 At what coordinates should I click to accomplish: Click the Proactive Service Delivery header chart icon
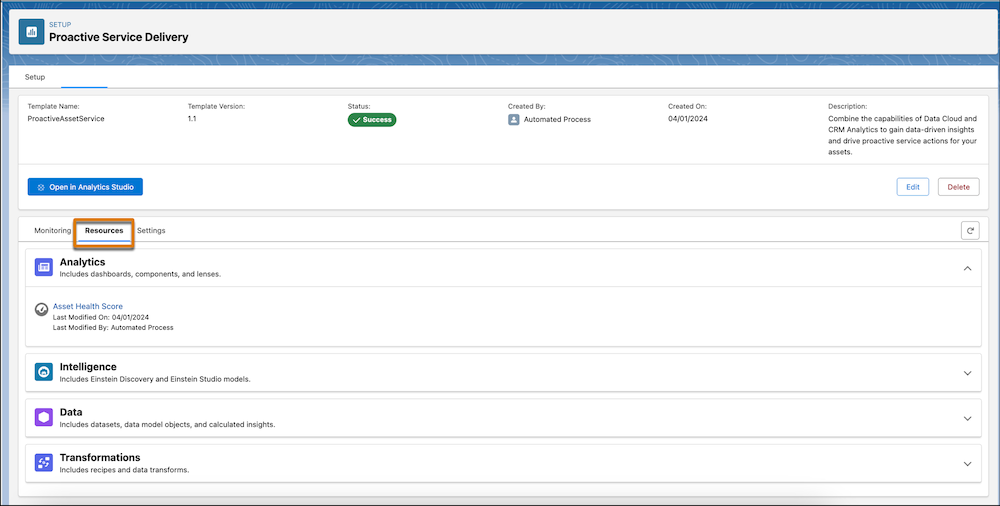click(31, 32)
